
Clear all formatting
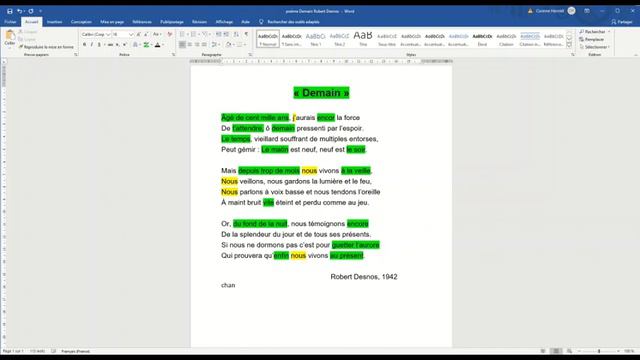tap(169, 34)
